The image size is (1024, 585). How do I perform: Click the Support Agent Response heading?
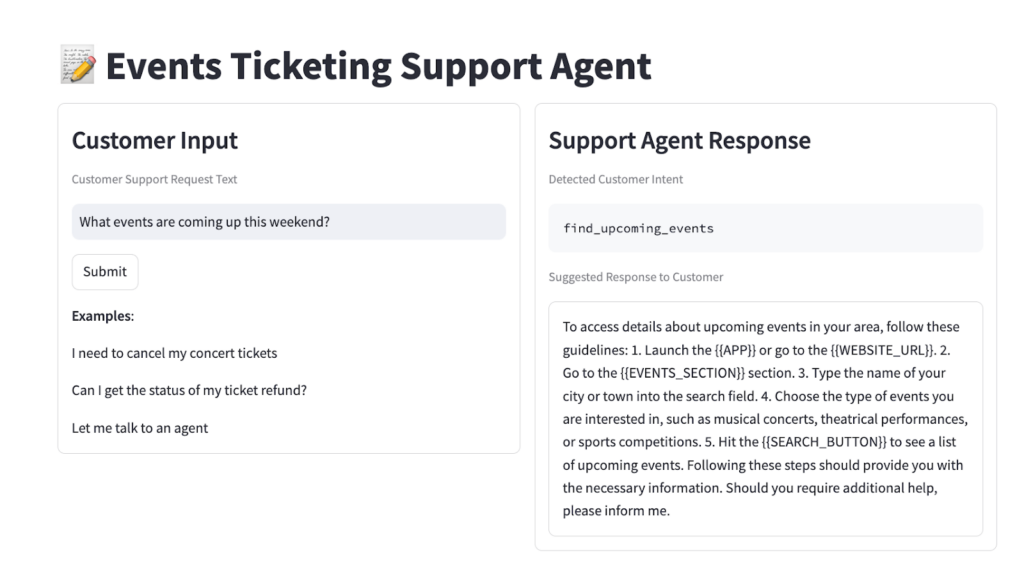[x=679, y=141]
